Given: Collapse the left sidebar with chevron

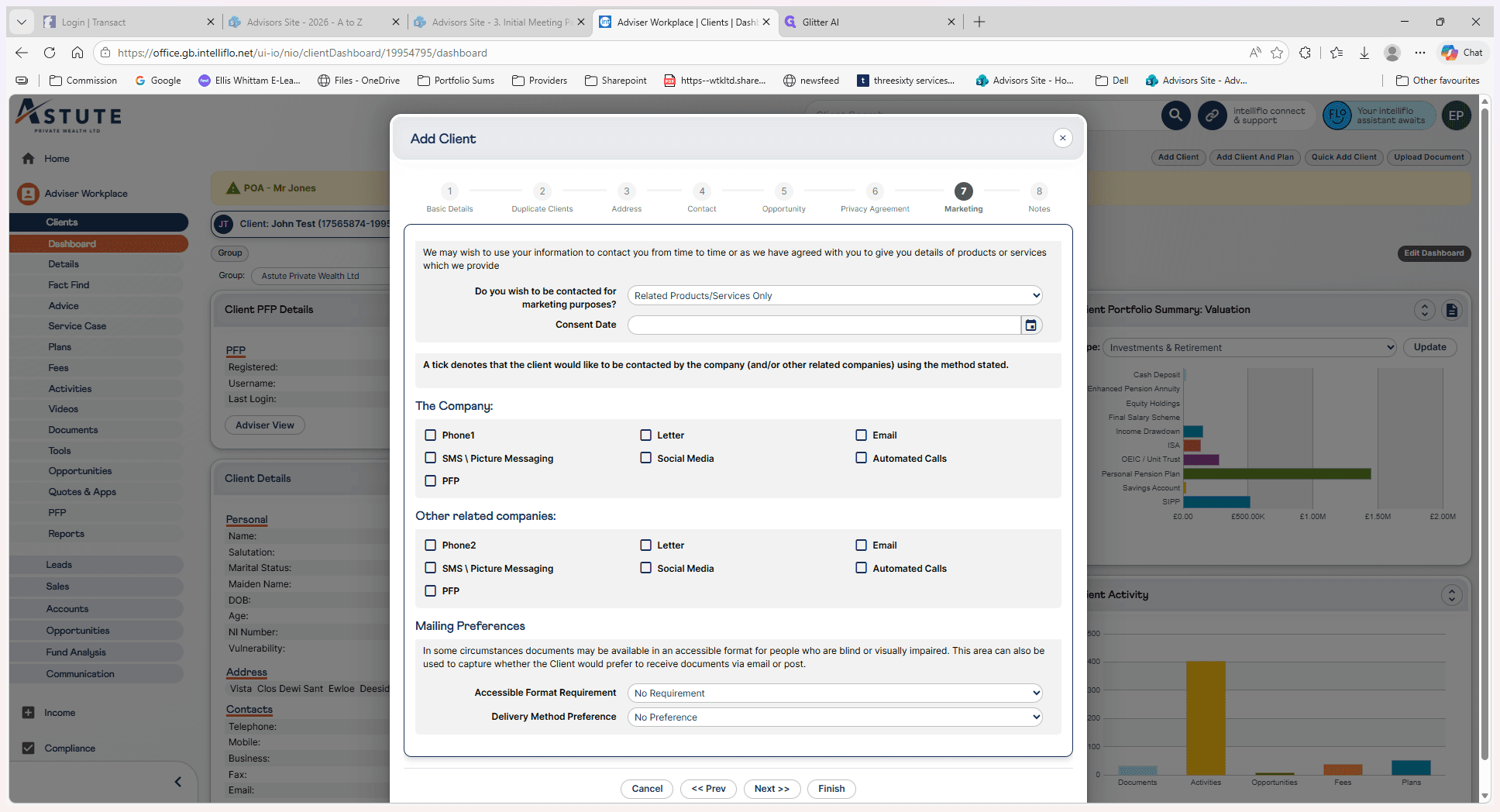Looking at the screenshot, I should click(177, 782).
